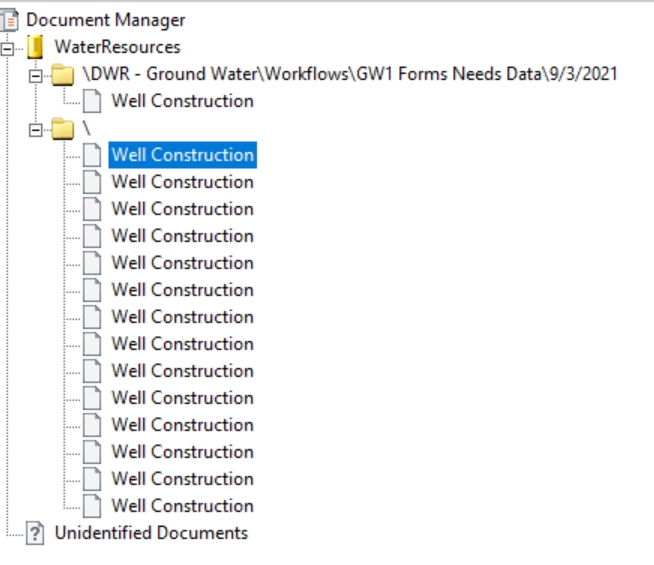
Task: Select the Document Manager root label
Action: 105,20
